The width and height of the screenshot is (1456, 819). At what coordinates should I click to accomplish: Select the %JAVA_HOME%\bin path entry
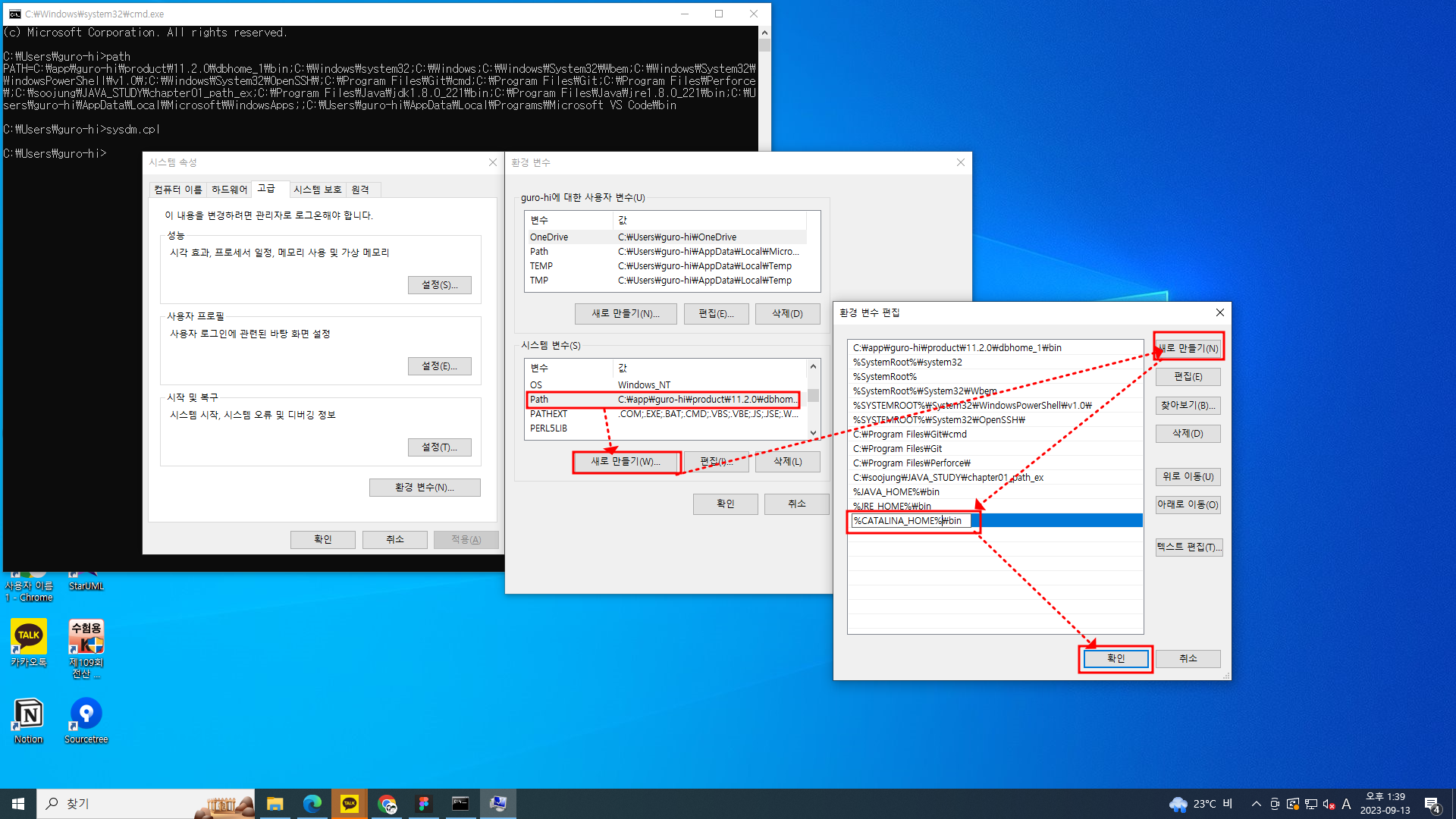(896, 491)
